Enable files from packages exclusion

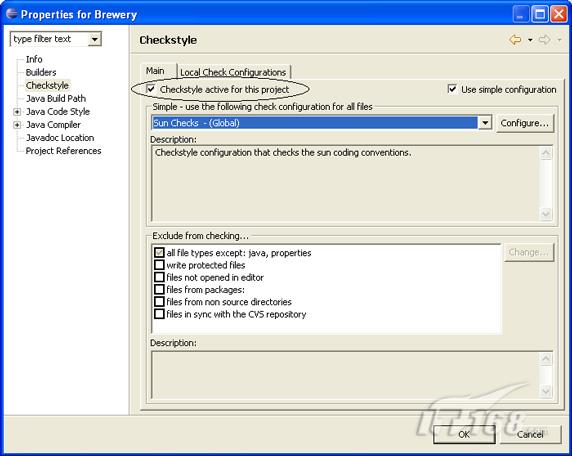tap(159, 290)
